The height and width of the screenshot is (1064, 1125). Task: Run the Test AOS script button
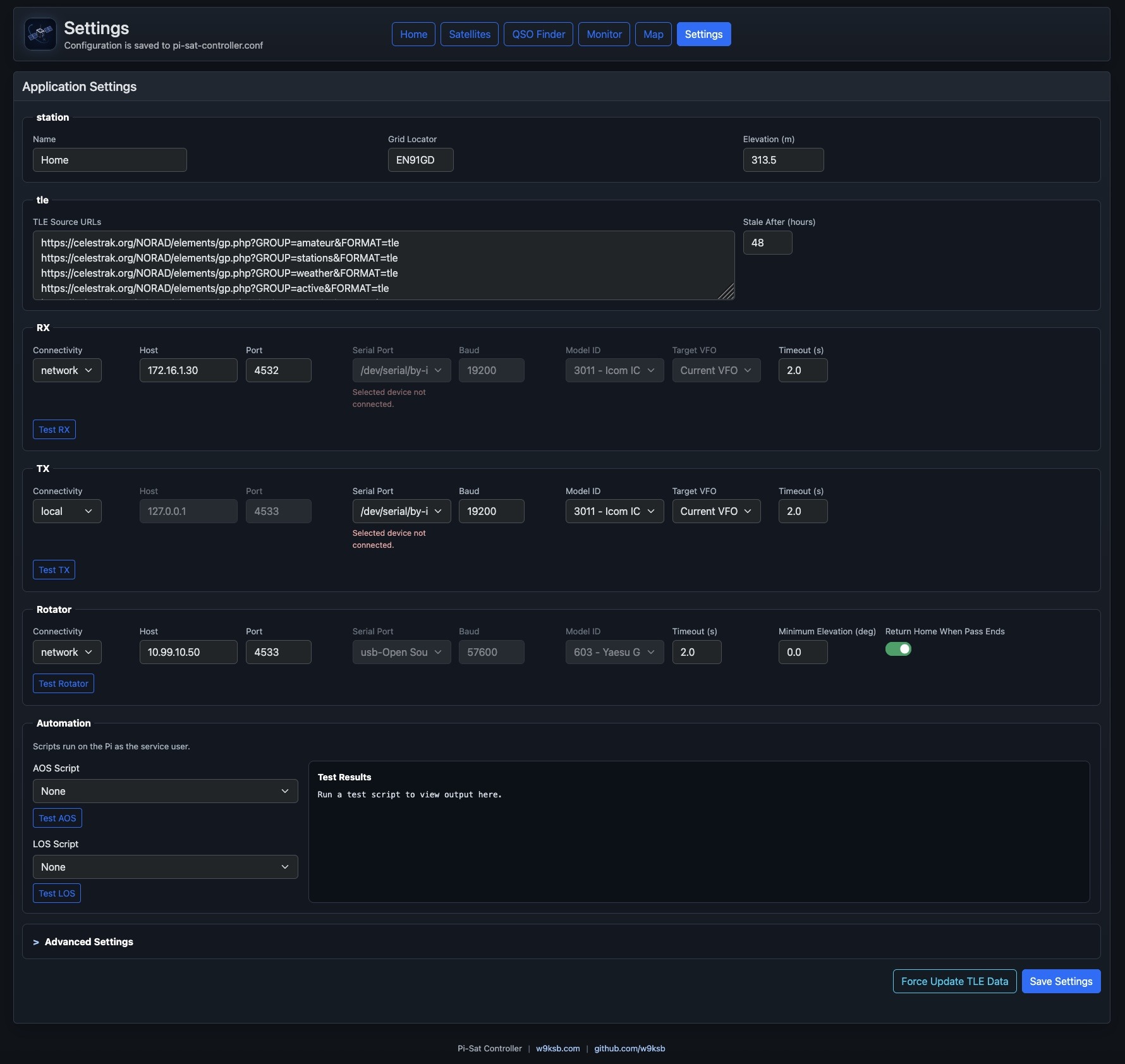(x=58, y=818)
